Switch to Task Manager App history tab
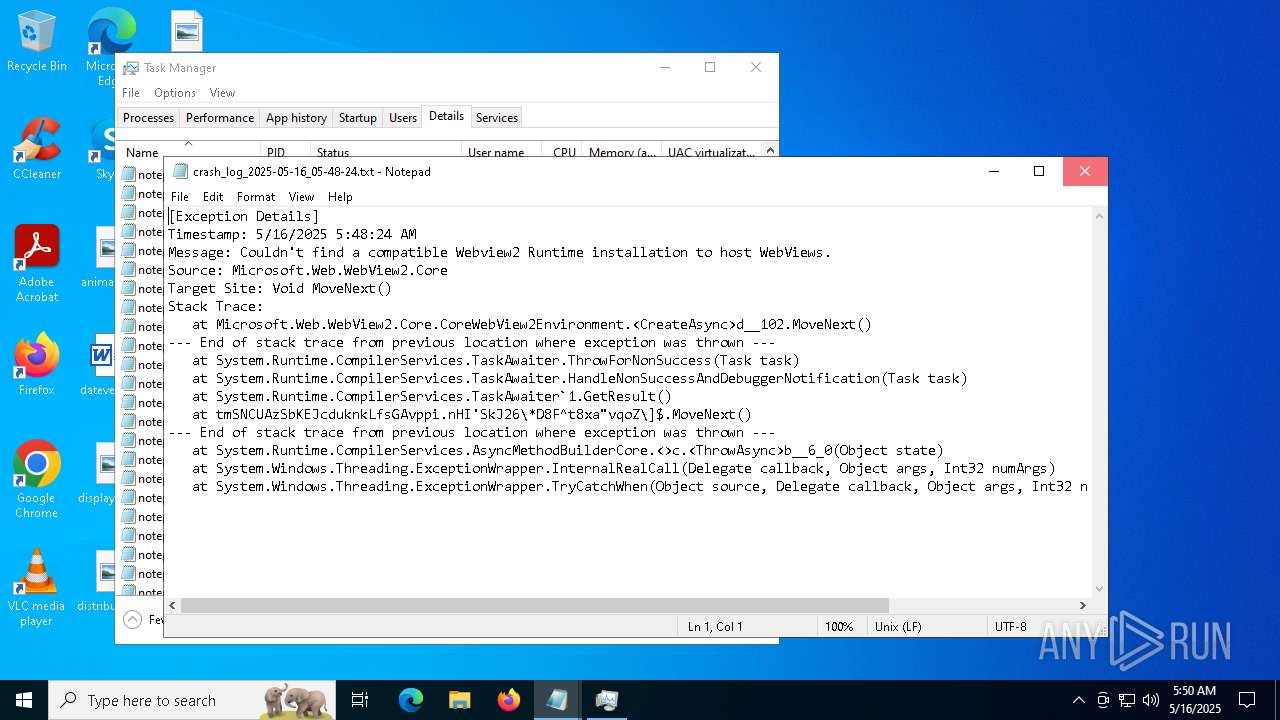The height and width of the screenshot is (720, 1280). tap(296, 118)
